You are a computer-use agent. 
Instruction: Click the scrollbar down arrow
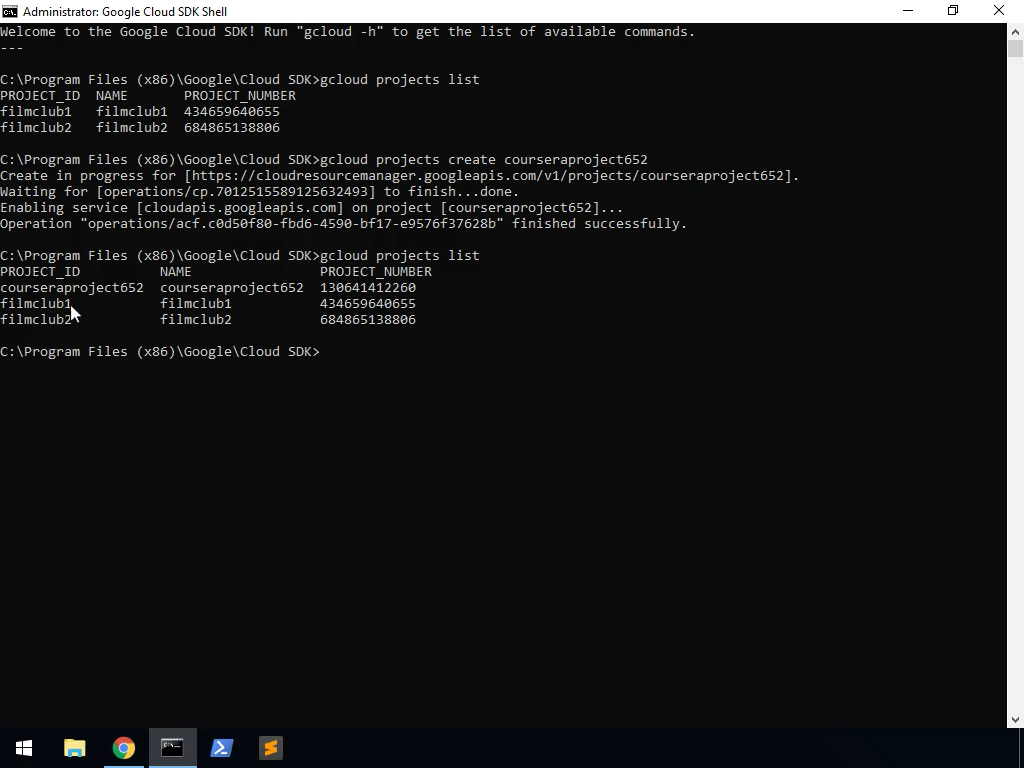(x=1015, y=720)
